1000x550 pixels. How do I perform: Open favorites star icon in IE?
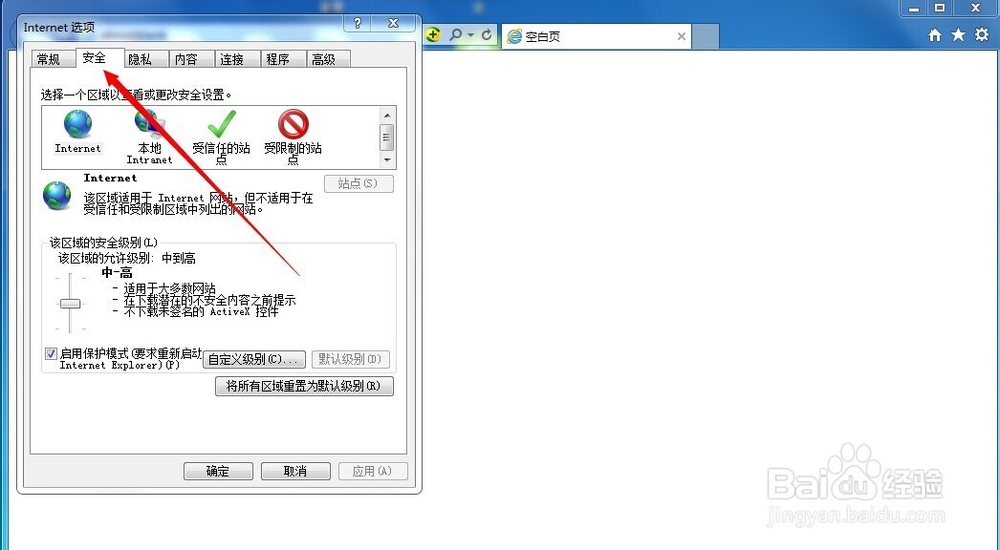point(958,35)
